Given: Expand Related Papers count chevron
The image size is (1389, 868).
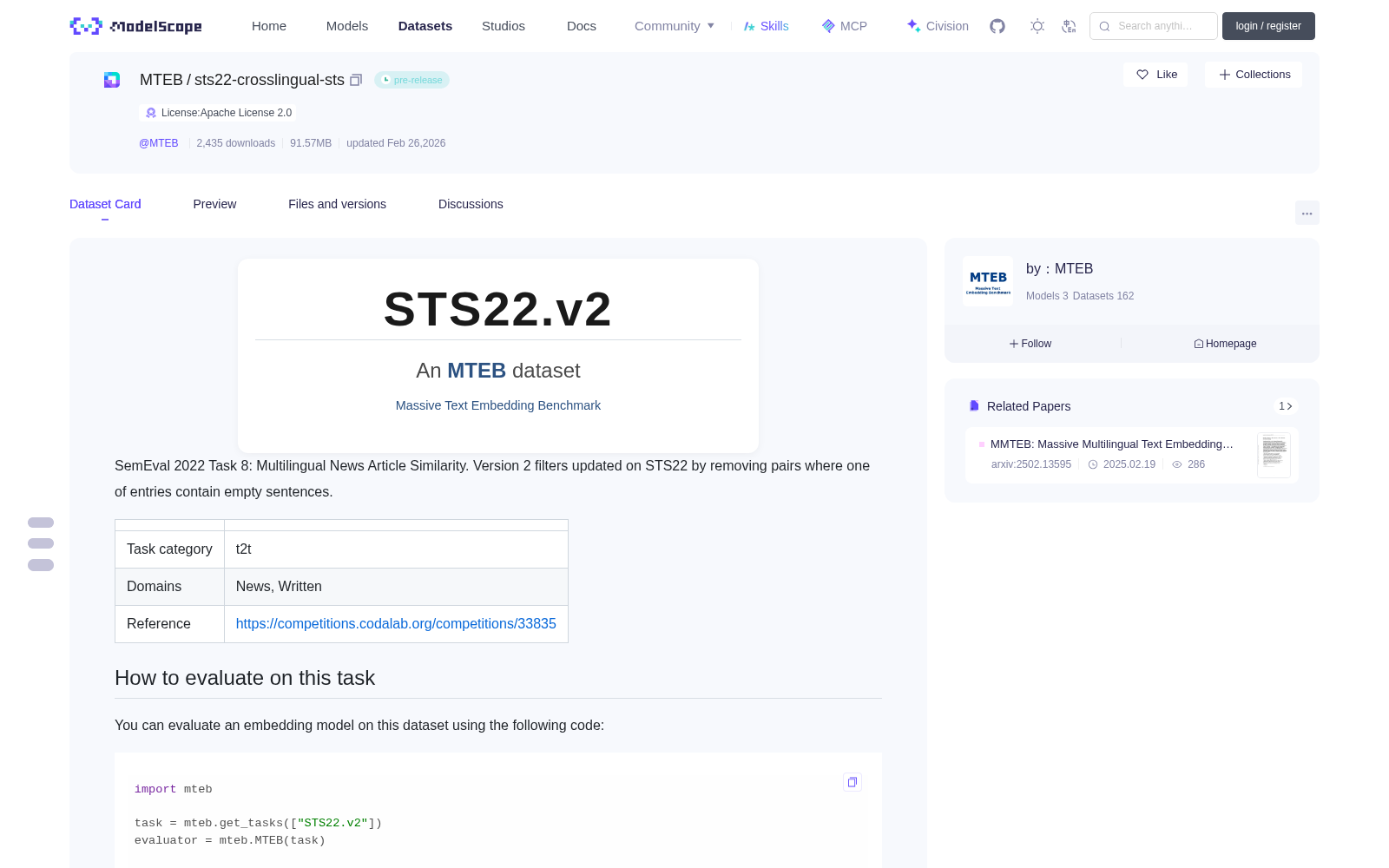Looking at the screenshot, I should click(1286, 406).
